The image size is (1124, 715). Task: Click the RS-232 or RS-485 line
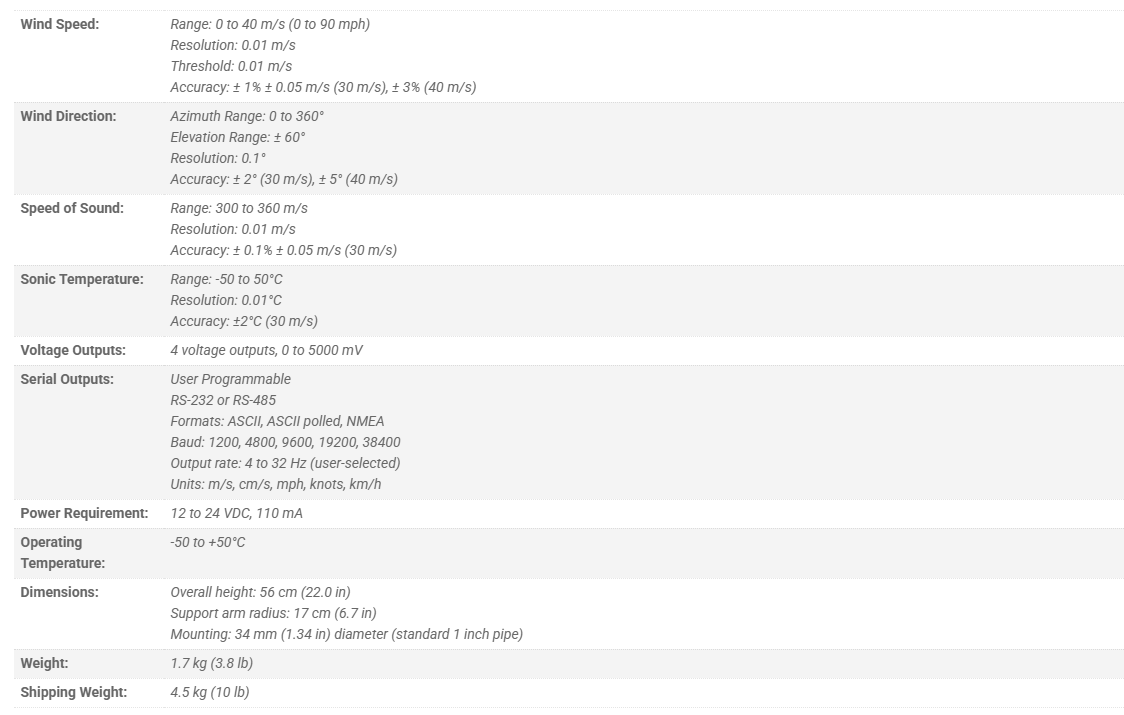coord(223,399)
